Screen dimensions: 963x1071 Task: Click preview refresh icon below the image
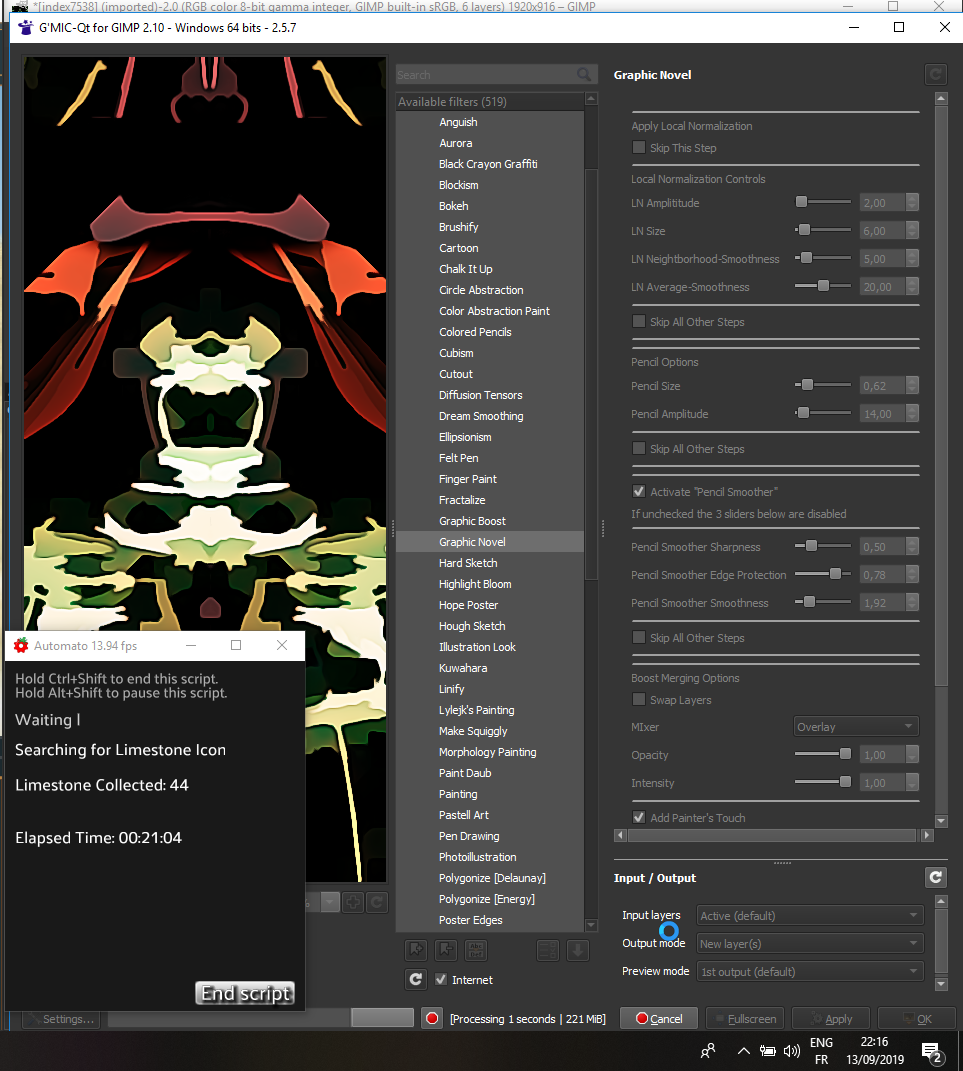click(377, 902)
